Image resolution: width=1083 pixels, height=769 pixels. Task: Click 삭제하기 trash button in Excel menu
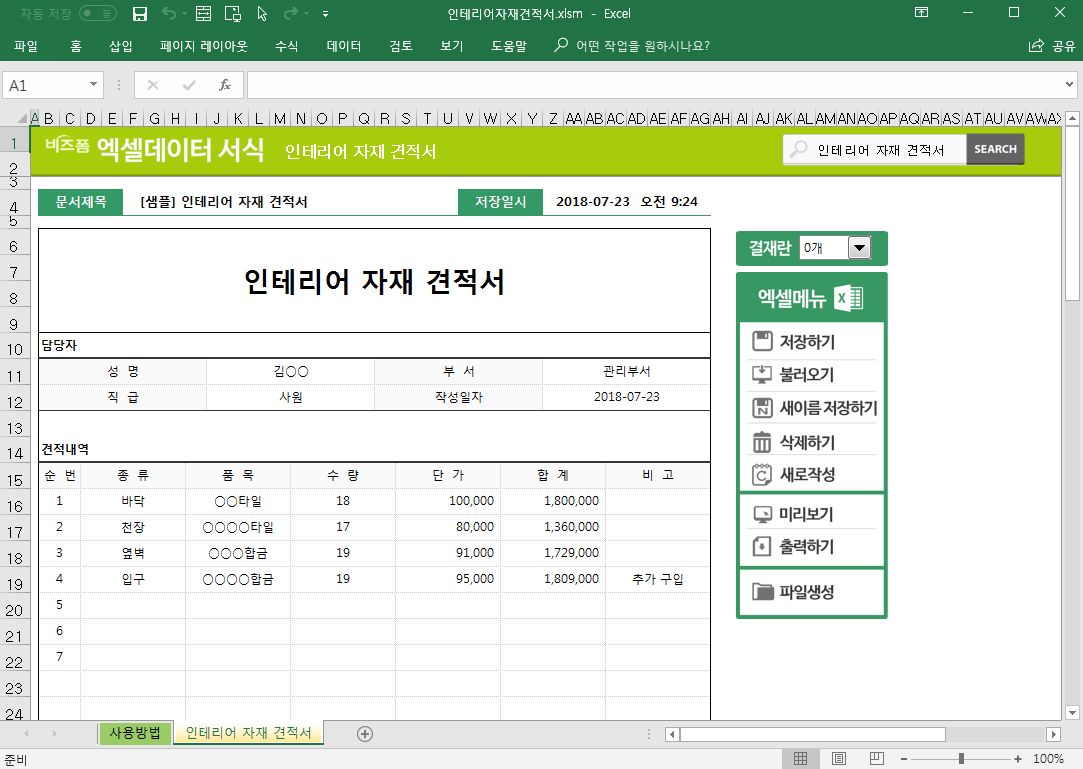pos(806,442)
